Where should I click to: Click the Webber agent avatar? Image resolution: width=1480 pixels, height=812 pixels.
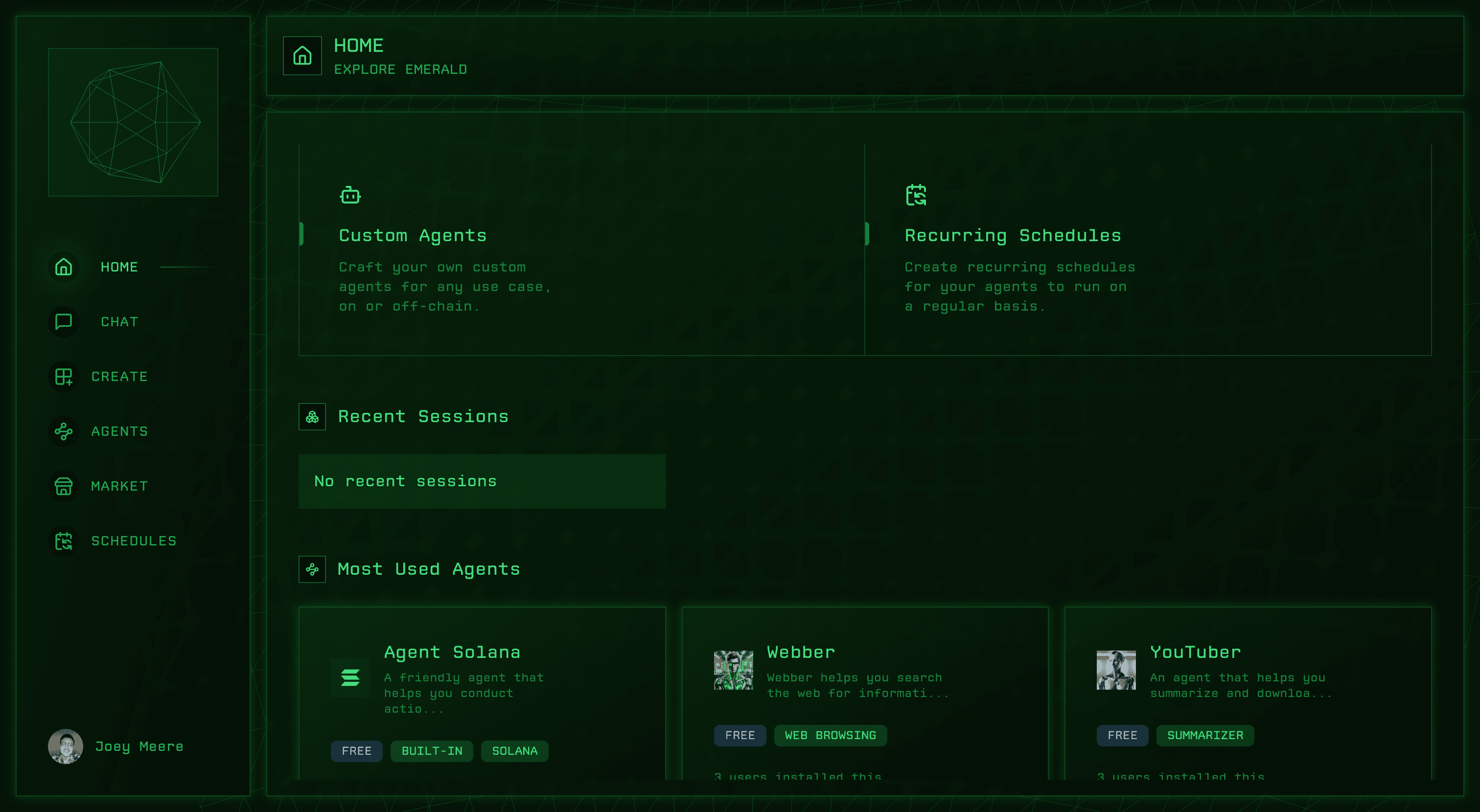coord(733,670)
